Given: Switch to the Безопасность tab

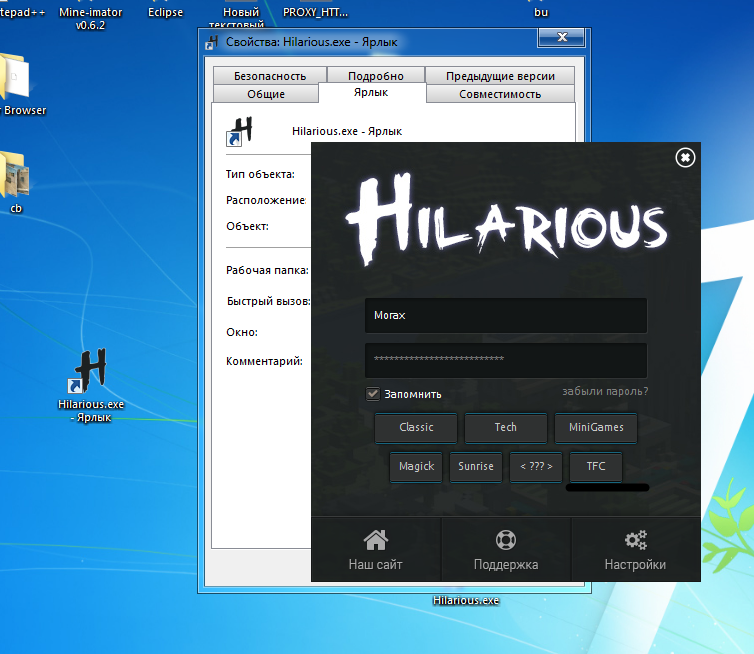Looking at the screenshot, I should click(270, 76).
